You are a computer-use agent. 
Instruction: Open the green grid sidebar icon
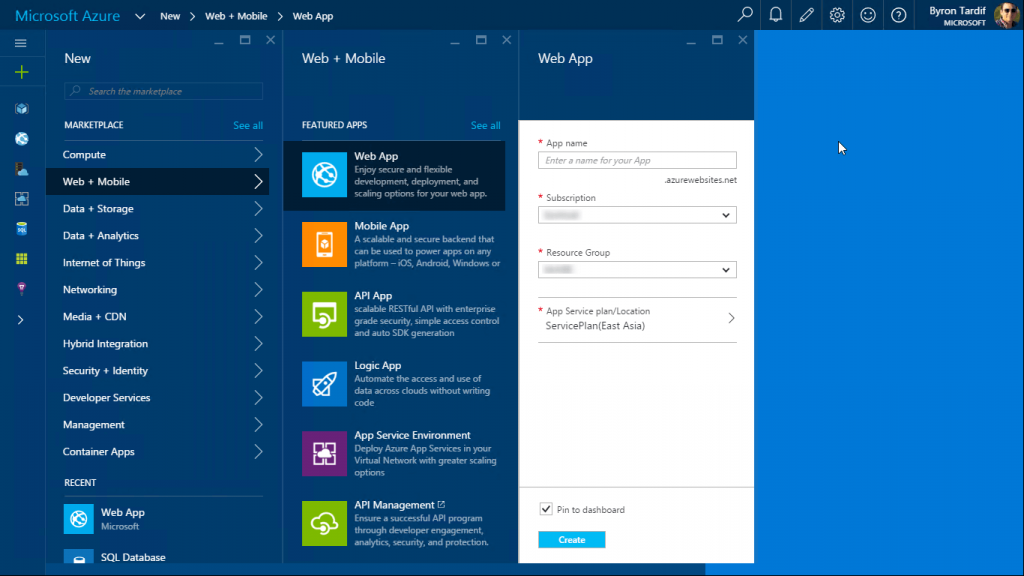click(22, 259)
